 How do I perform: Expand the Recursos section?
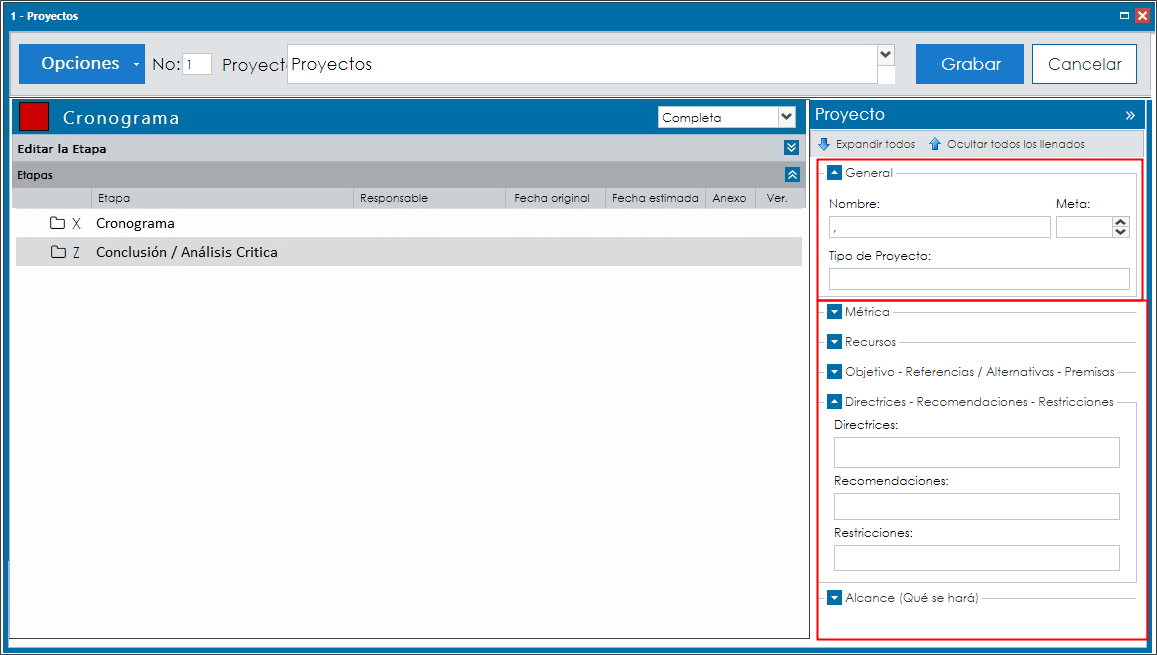(x=834, y=342)
